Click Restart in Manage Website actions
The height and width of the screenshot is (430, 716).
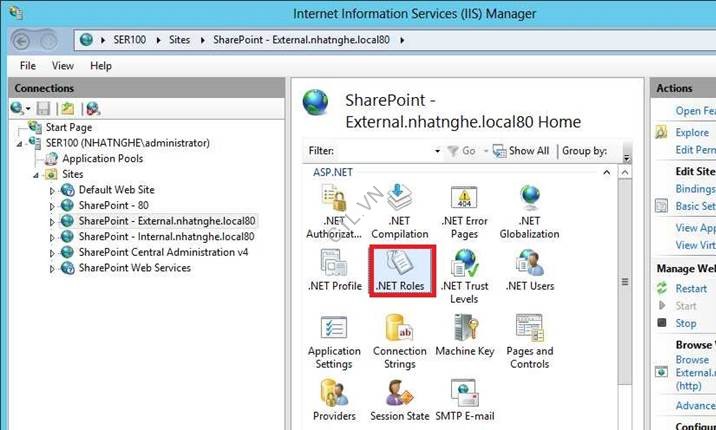tap(691, 288)
